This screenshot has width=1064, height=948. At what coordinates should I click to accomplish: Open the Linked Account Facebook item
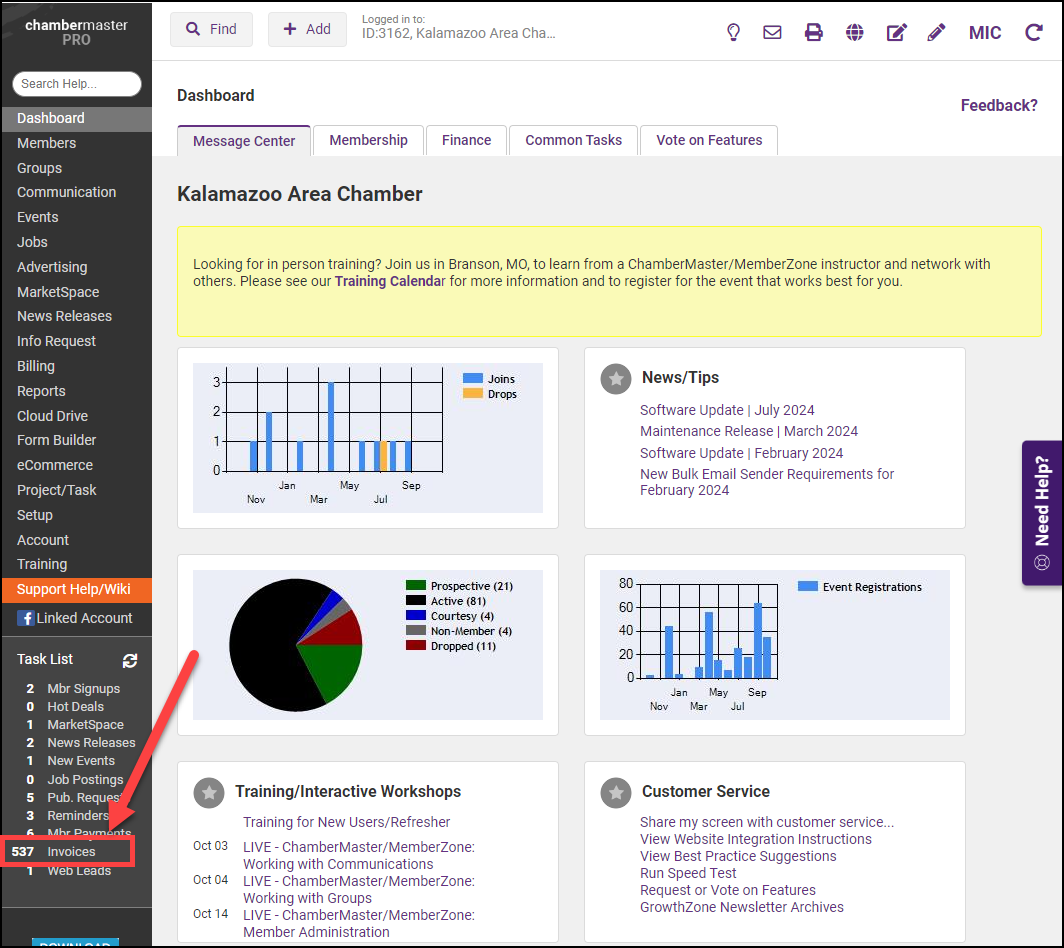click(75, 618)
